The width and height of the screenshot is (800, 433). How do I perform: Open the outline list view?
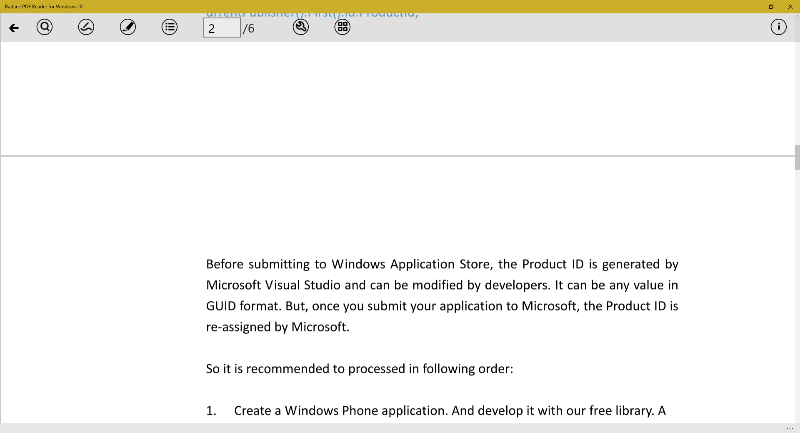(x=170, y=28)
